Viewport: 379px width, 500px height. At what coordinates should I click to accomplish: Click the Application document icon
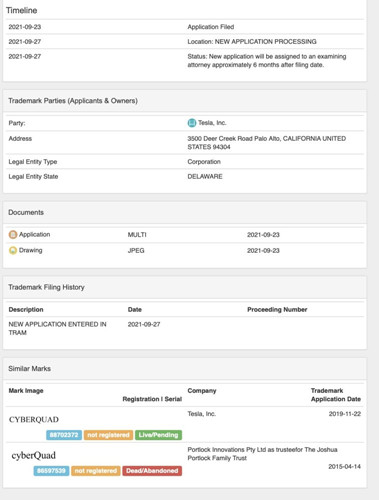click(13, 235)
